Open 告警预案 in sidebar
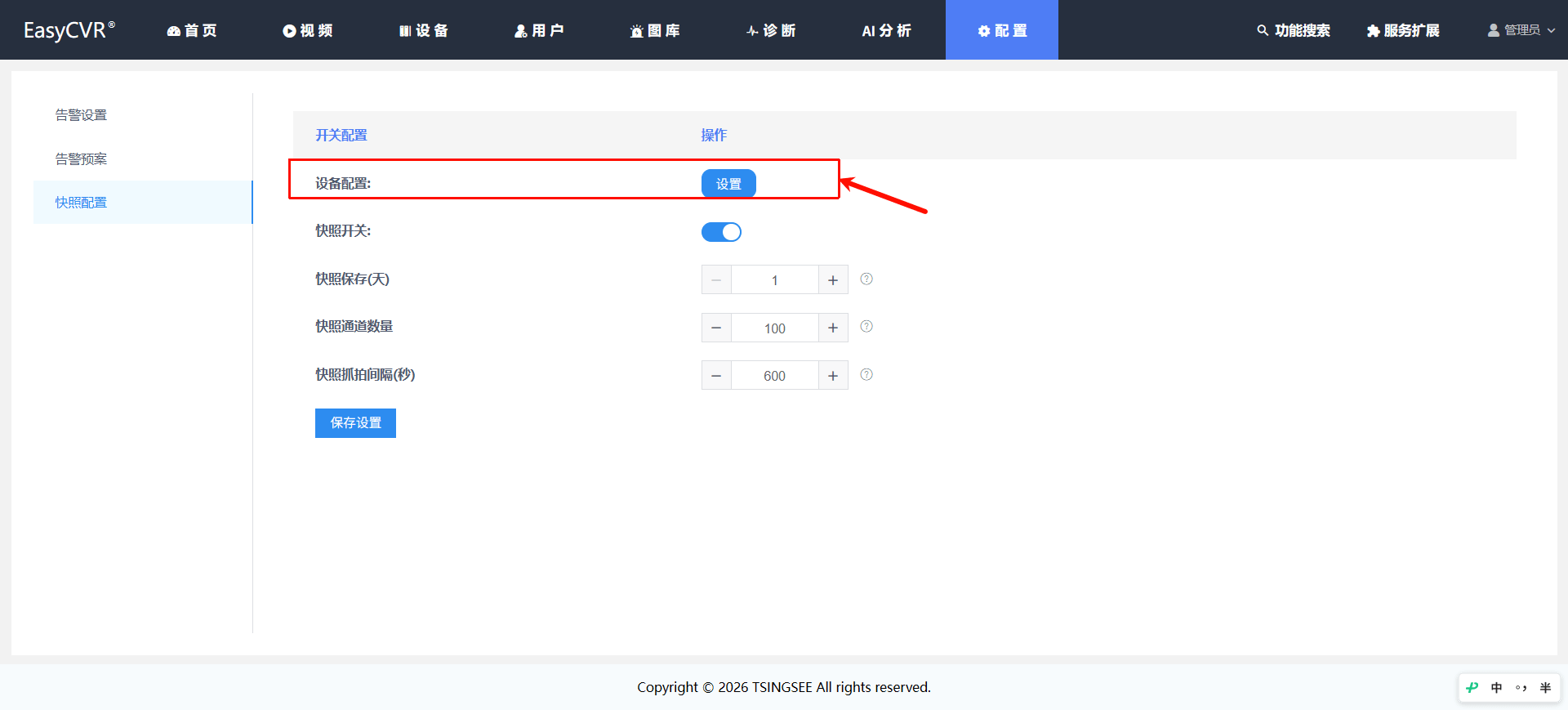Image resolution: width=1568 pixels, height=710 pixels. [81, 159]
